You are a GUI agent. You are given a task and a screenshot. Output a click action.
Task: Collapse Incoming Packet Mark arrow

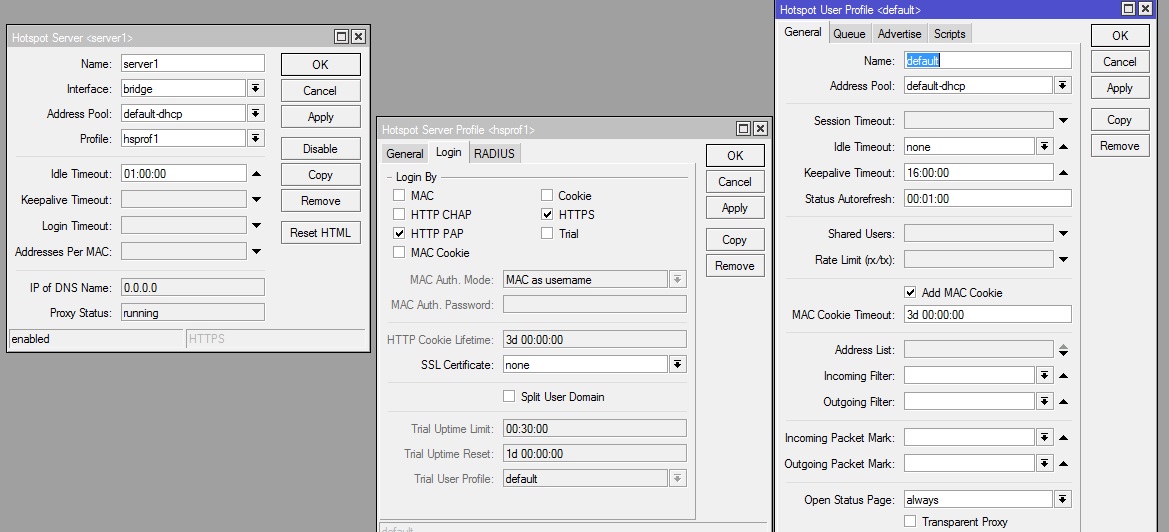1064,438
